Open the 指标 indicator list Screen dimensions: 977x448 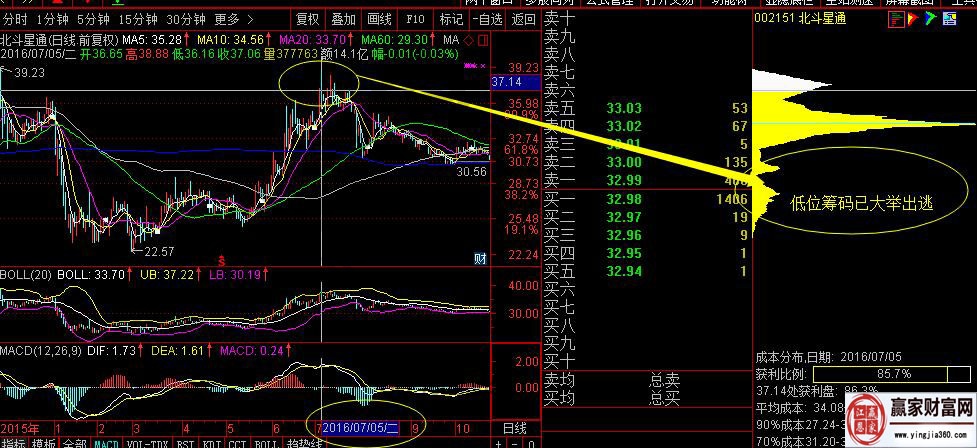point(13,442)
